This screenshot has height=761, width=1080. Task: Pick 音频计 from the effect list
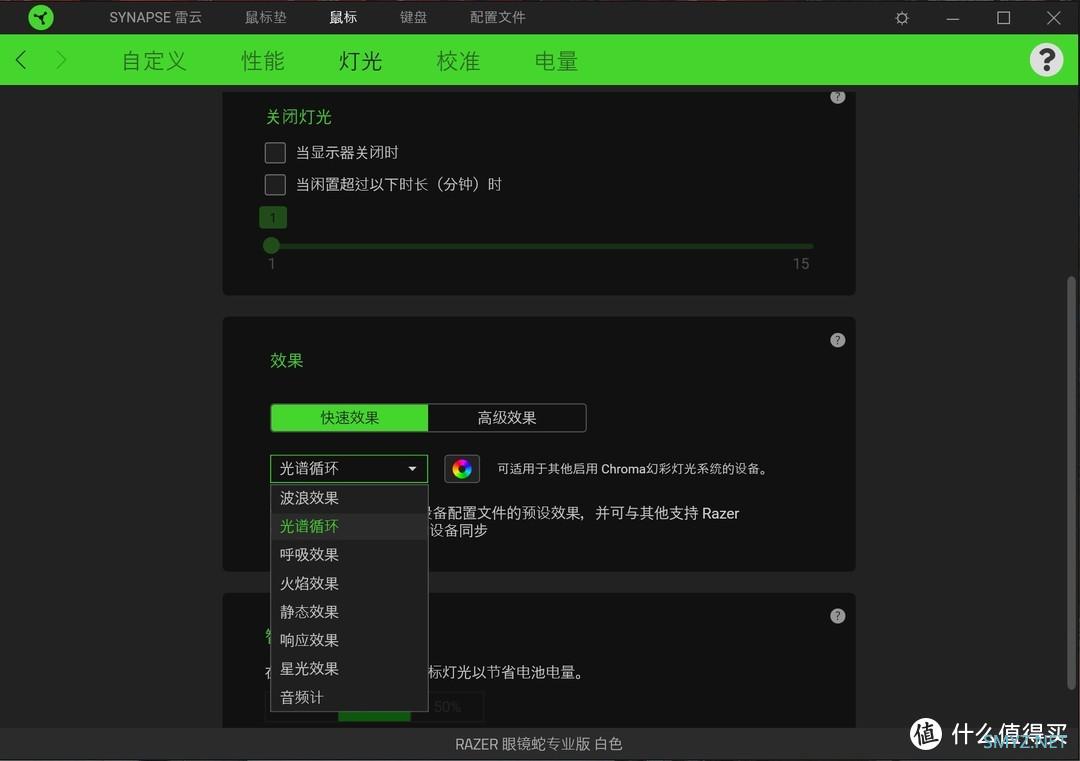tap(349, 697)
